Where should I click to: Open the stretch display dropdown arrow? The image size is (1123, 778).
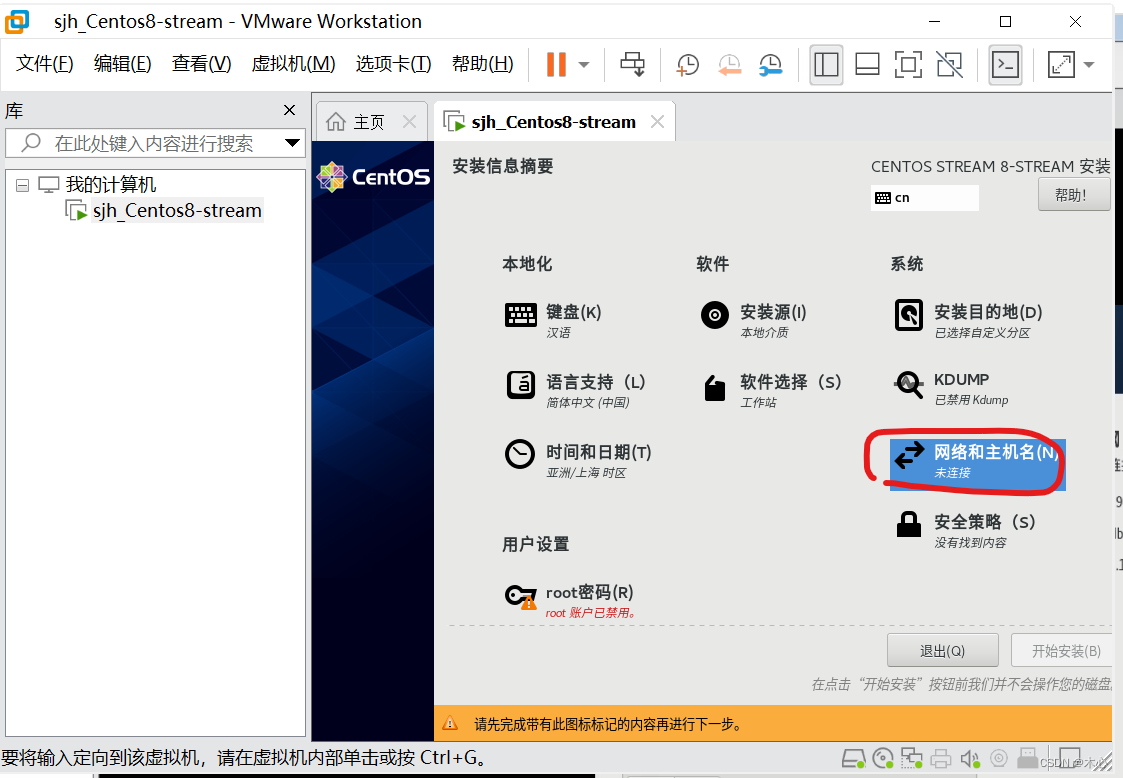click(1089, 64)
